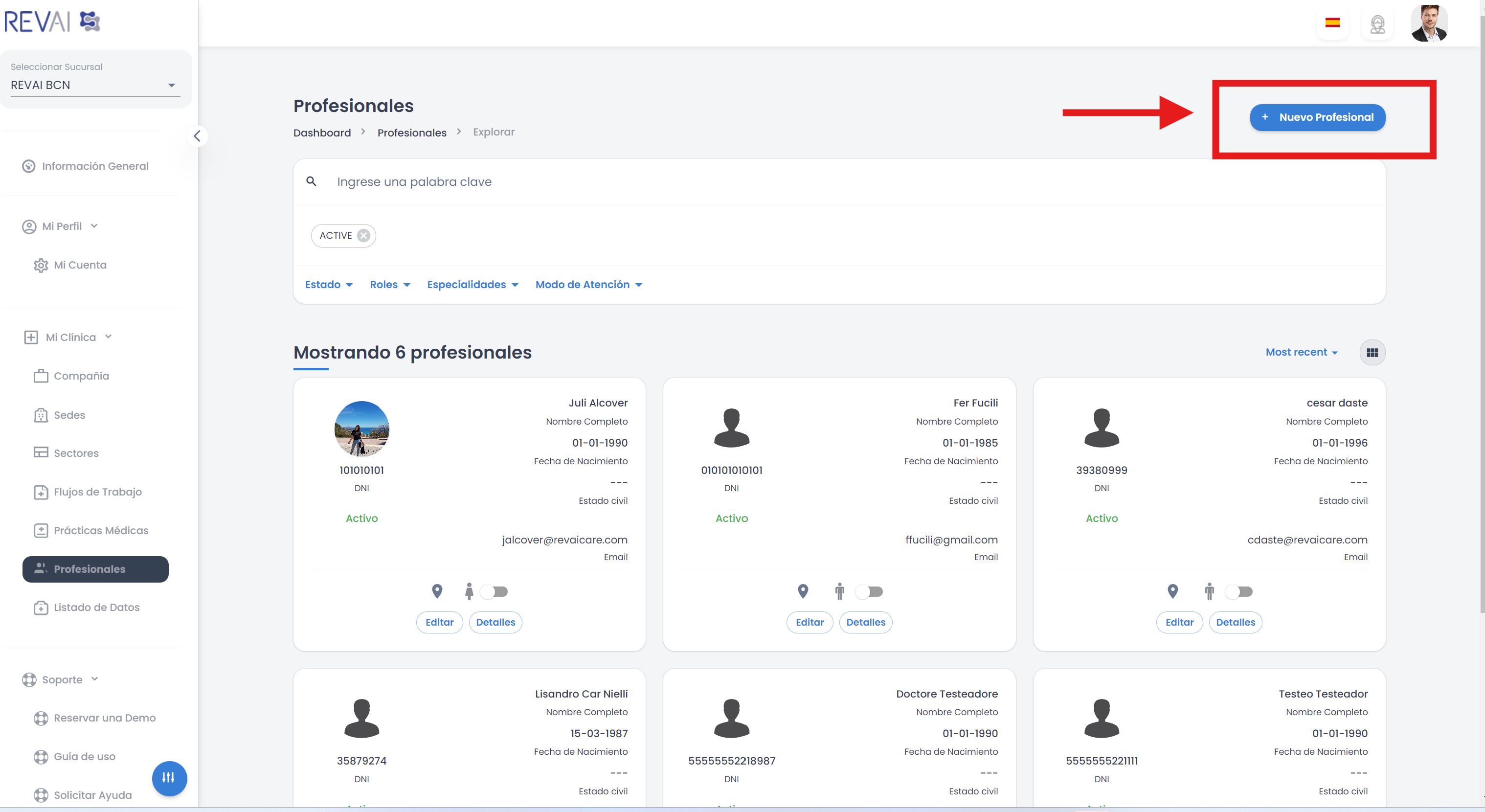Open the Most recent sort dropdown
This screenshot has width=1485, height=812.
[x=1301, y=352]
